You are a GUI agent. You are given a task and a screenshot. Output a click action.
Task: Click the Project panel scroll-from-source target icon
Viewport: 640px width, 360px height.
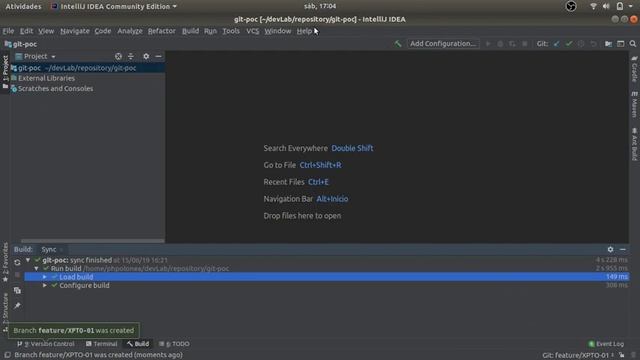pyautogui.click(x=118, y=56)
